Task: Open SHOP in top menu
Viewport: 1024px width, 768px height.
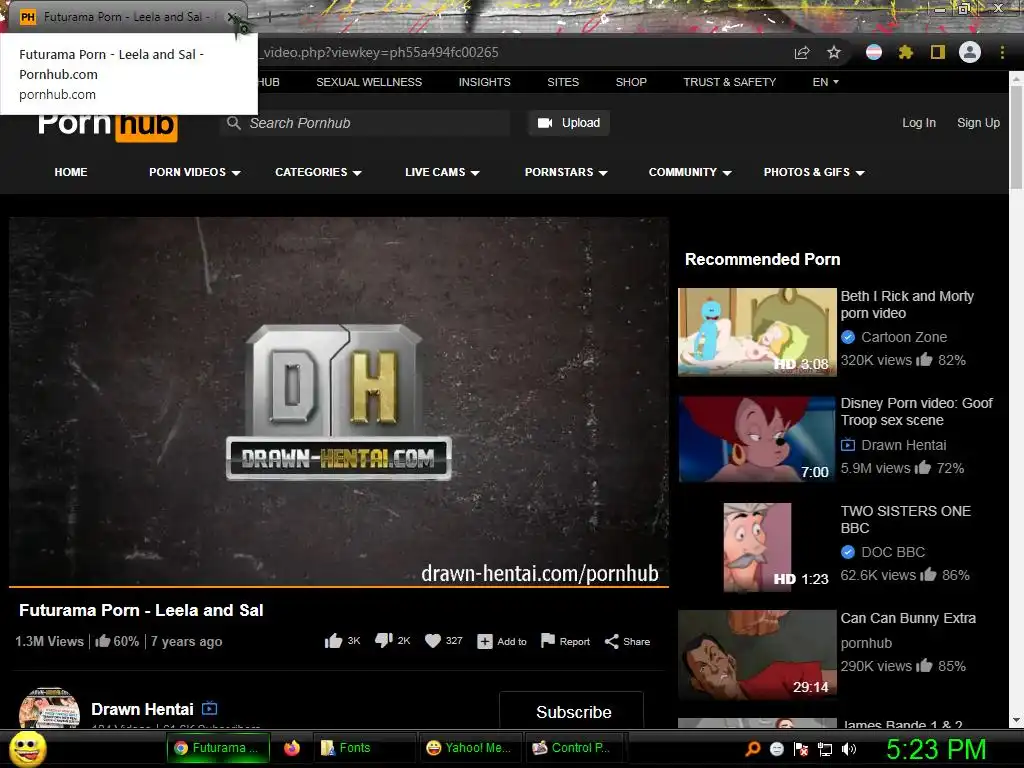Action: tap(631, 82)
